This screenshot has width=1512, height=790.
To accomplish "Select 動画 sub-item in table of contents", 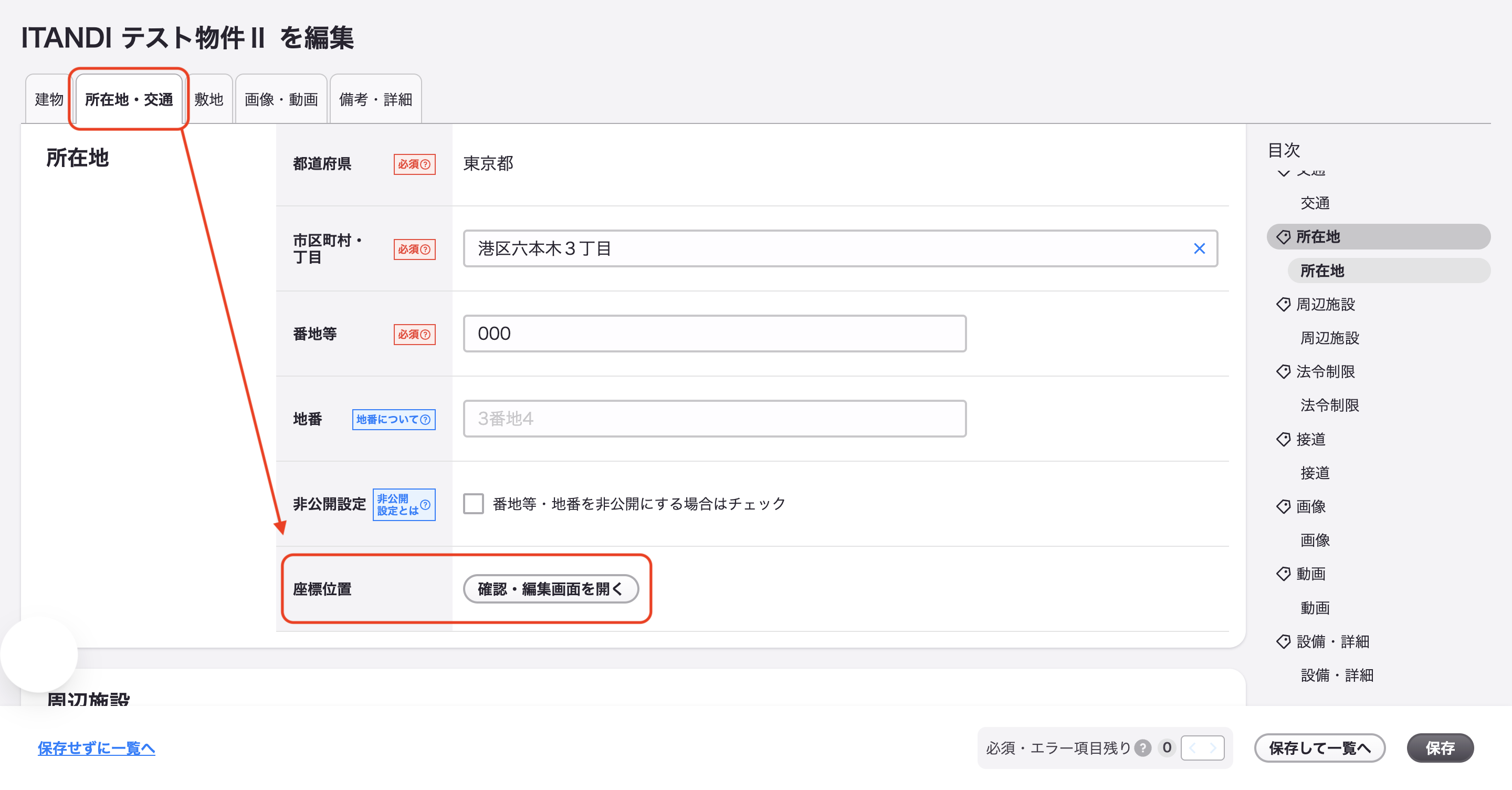I will 1315,607.
